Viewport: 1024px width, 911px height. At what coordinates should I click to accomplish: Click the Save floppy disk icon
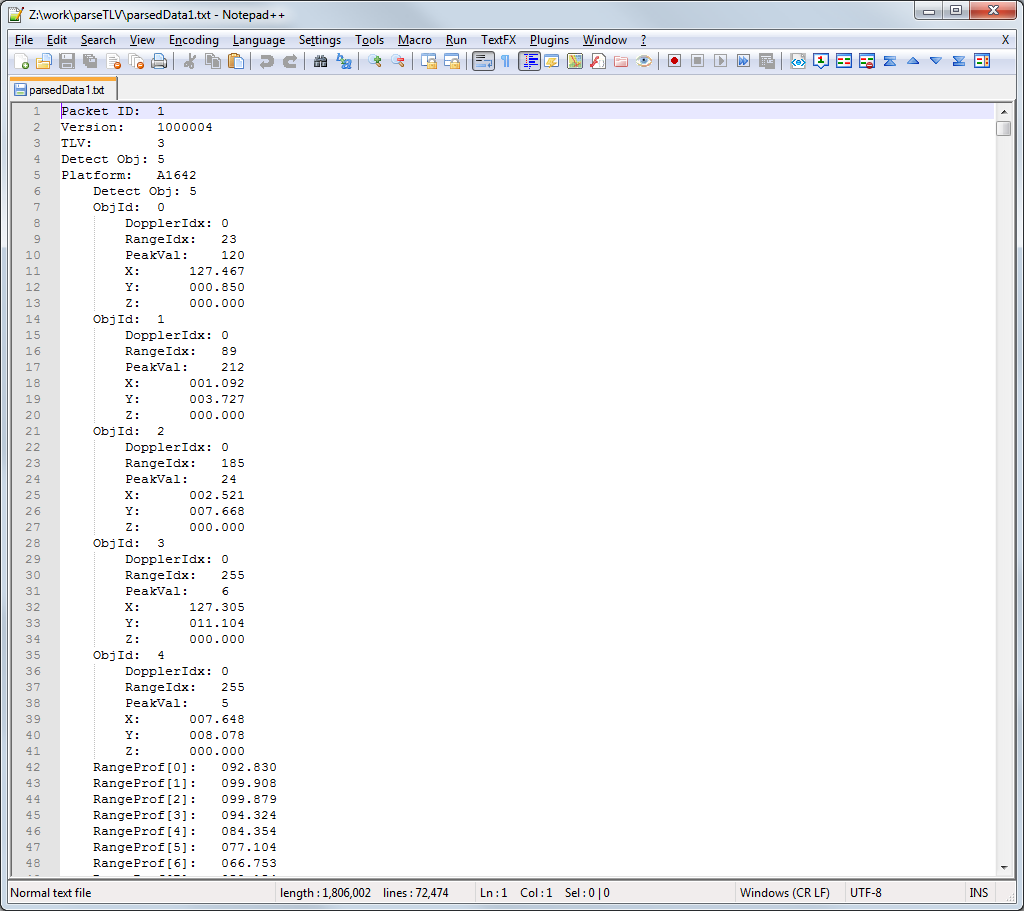point(67,61)
